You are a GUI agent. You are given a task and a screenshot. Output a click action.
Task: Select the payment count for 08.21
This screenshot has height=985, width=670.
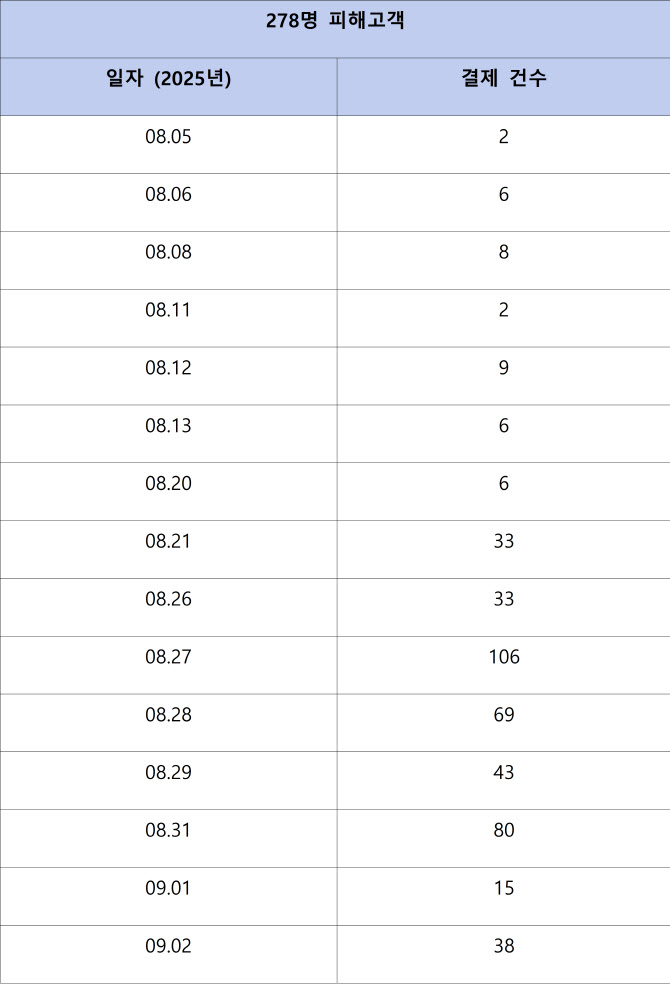pyautogui.click(x=503, y=542)
